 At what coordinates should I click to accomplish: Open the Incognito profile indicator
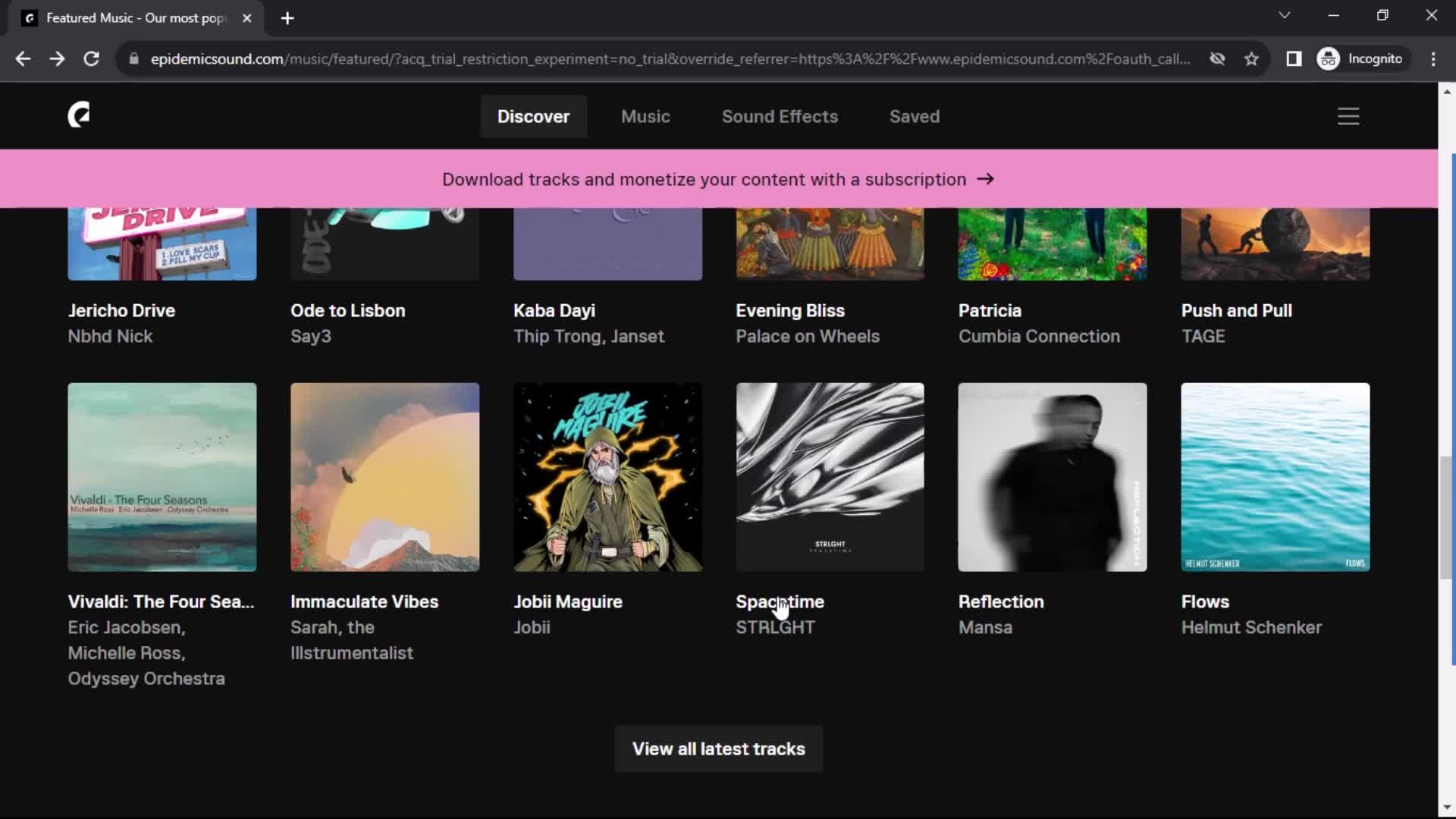coord(1361,58)
